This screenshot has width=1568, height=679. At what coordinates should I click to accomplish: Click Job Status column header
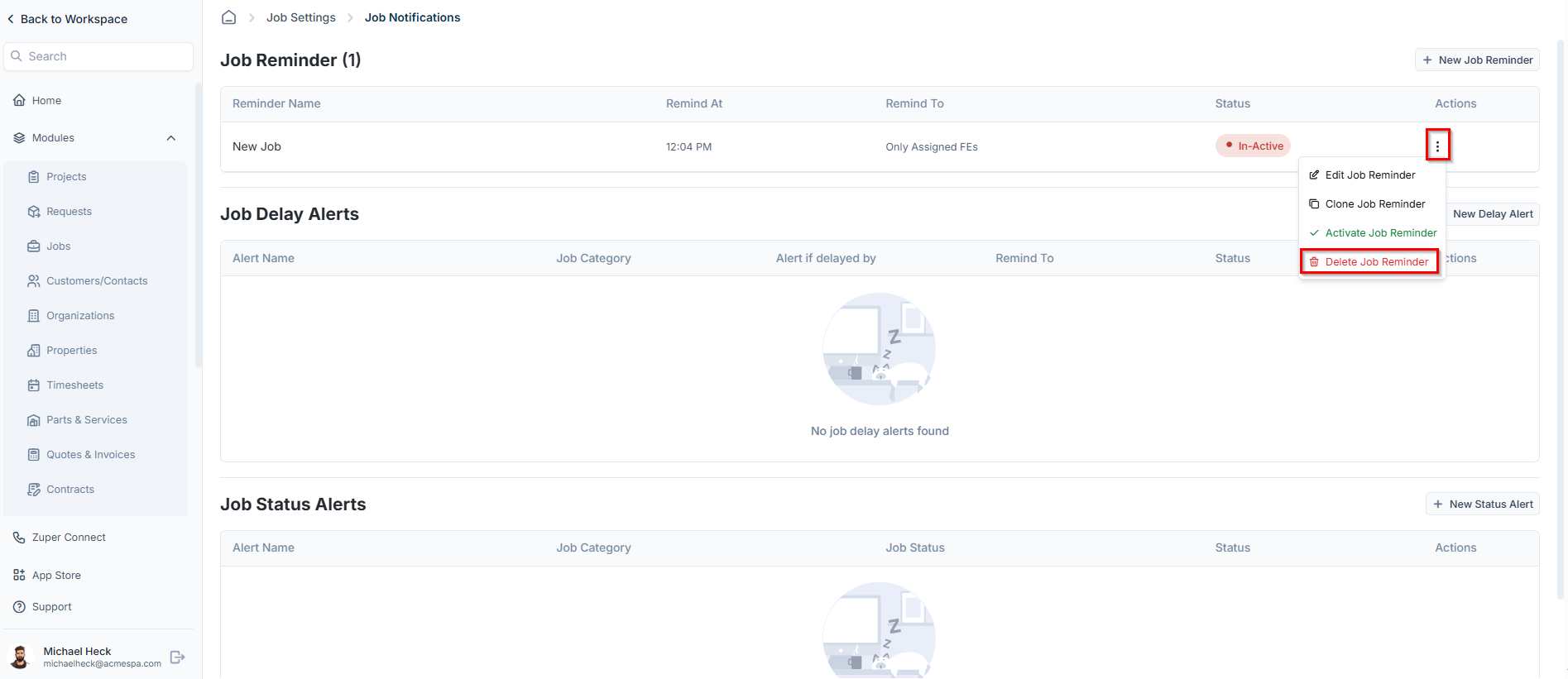(915, 548)
